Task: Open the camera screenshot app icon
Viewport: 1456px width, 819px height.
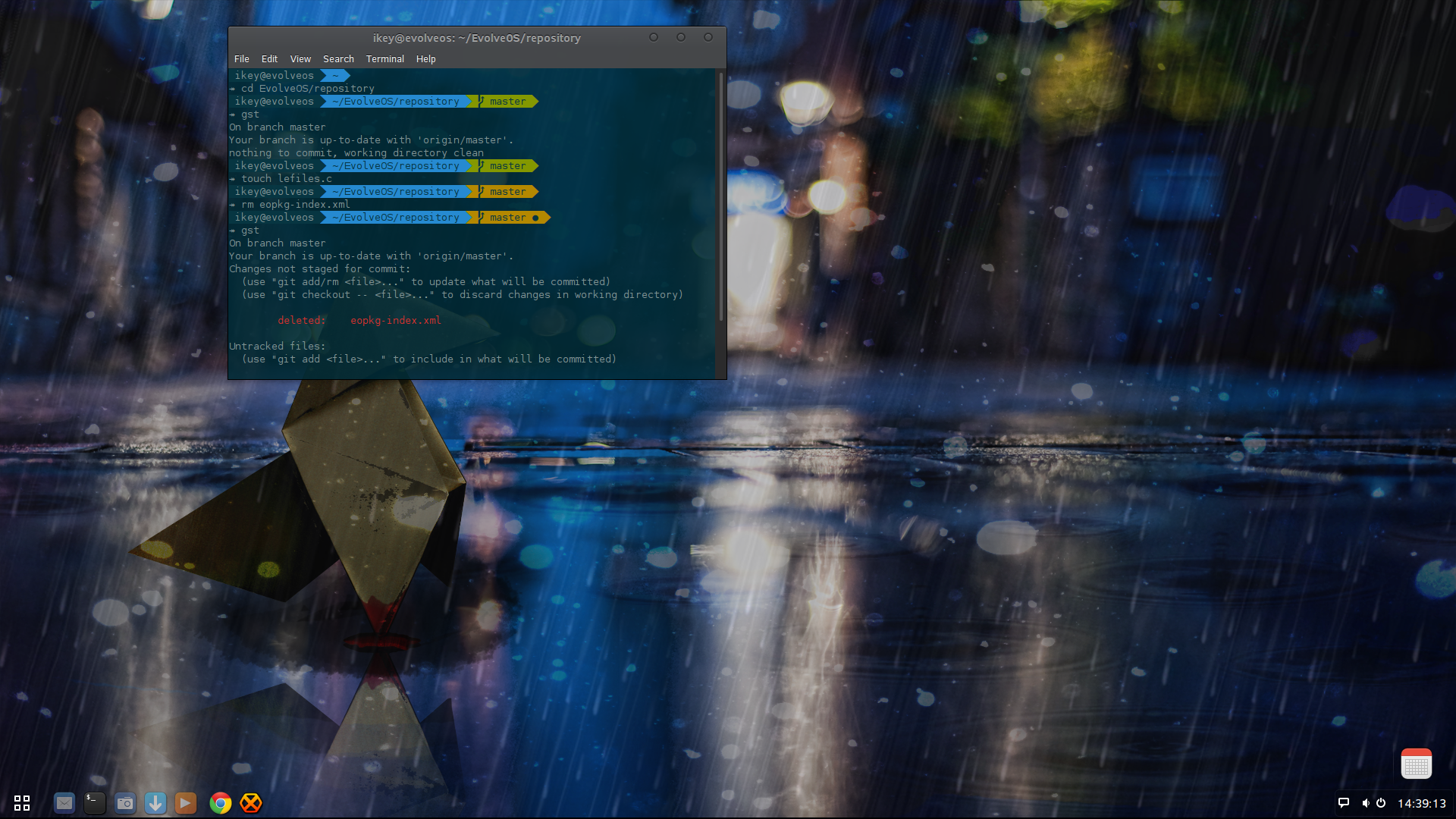Action: [x=125, y=802]
